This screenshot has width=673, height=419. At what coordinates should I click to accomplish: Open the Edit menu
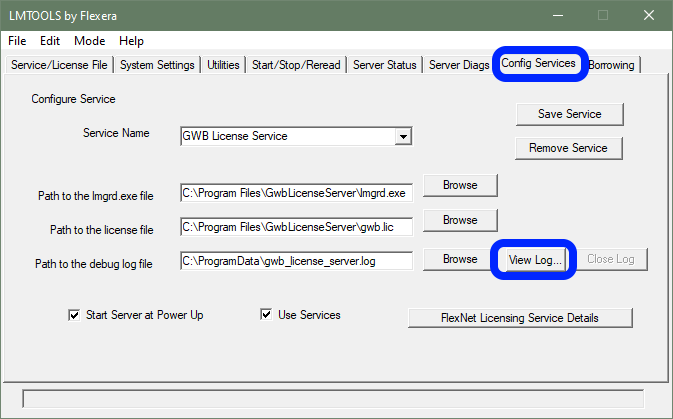(50, 41)
